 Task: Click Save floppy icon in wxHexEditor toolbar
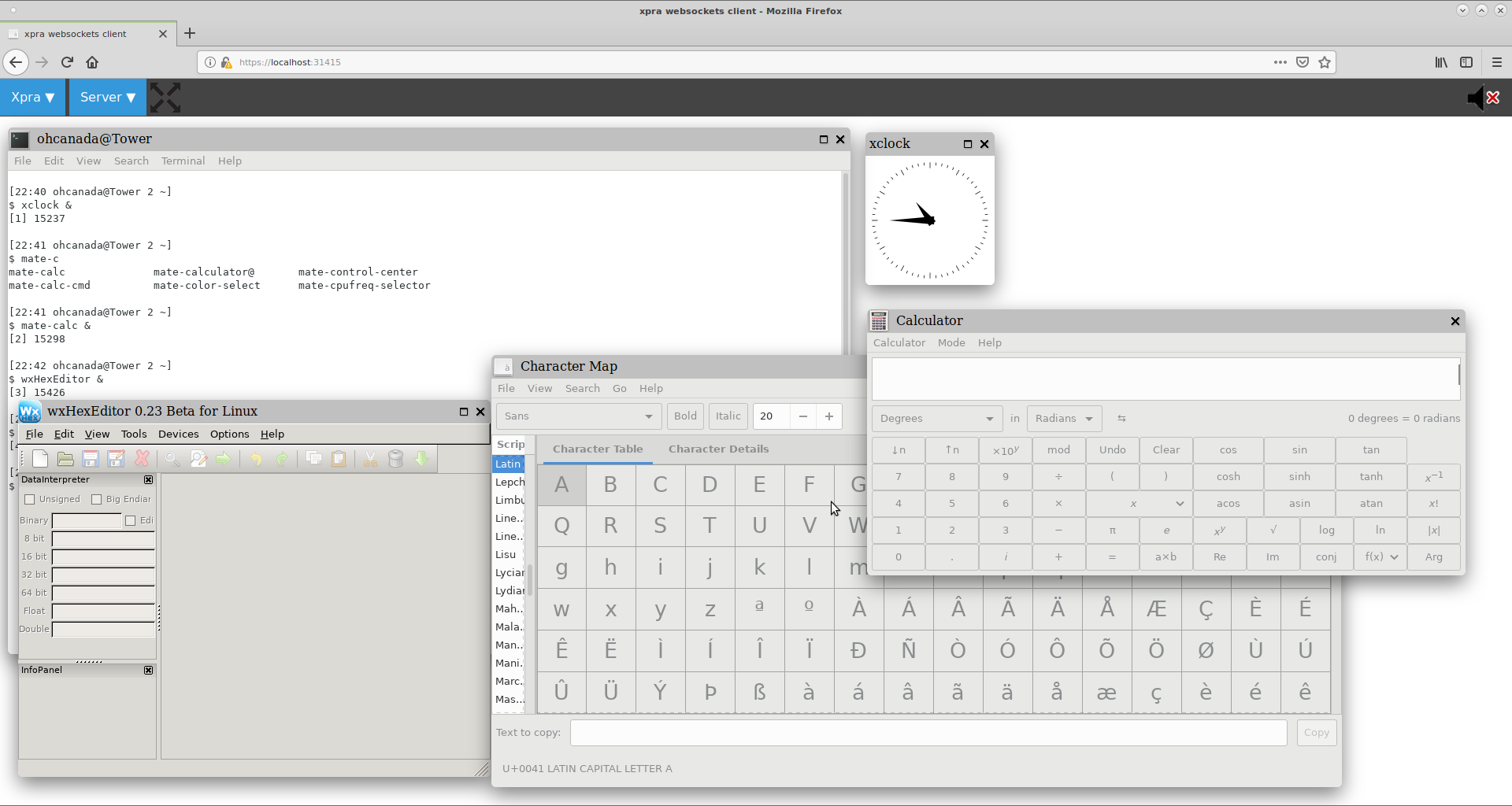pyautogui.click(x=91, y=459)
